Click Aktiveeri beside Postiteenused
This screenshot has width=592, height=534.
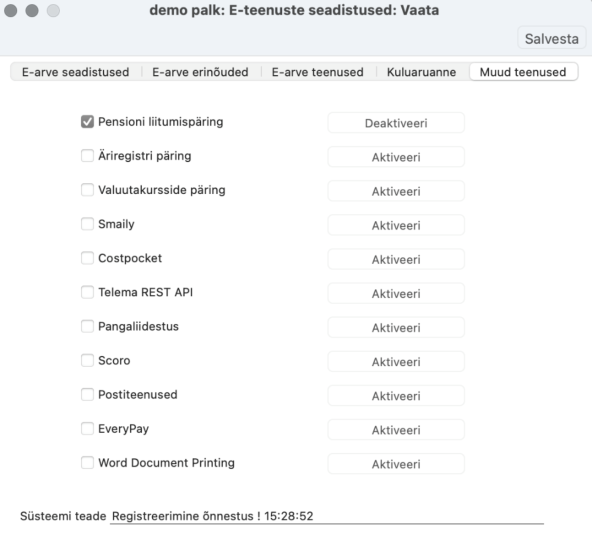click(396, 396)
